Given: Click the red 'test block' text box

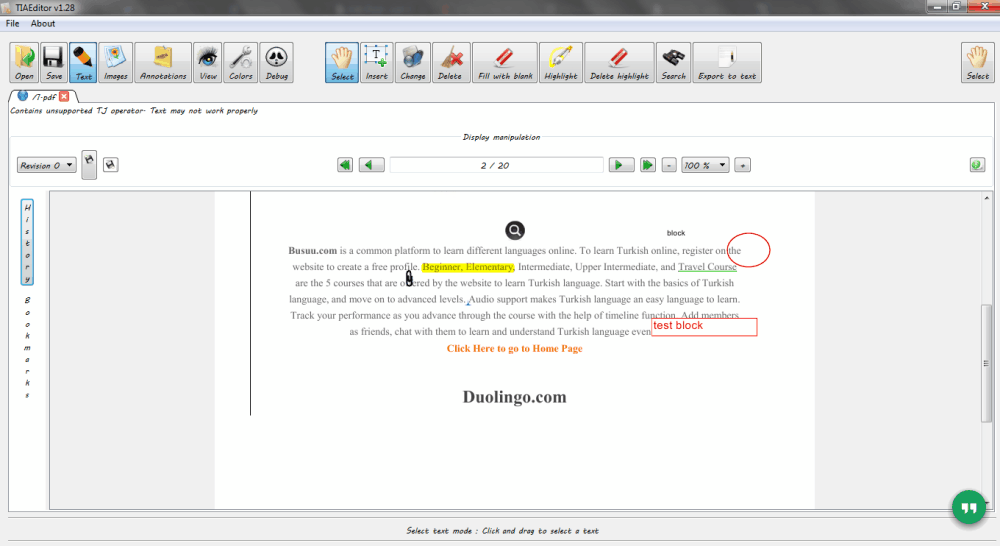Looking at the screenshot, I should point(704,327).
